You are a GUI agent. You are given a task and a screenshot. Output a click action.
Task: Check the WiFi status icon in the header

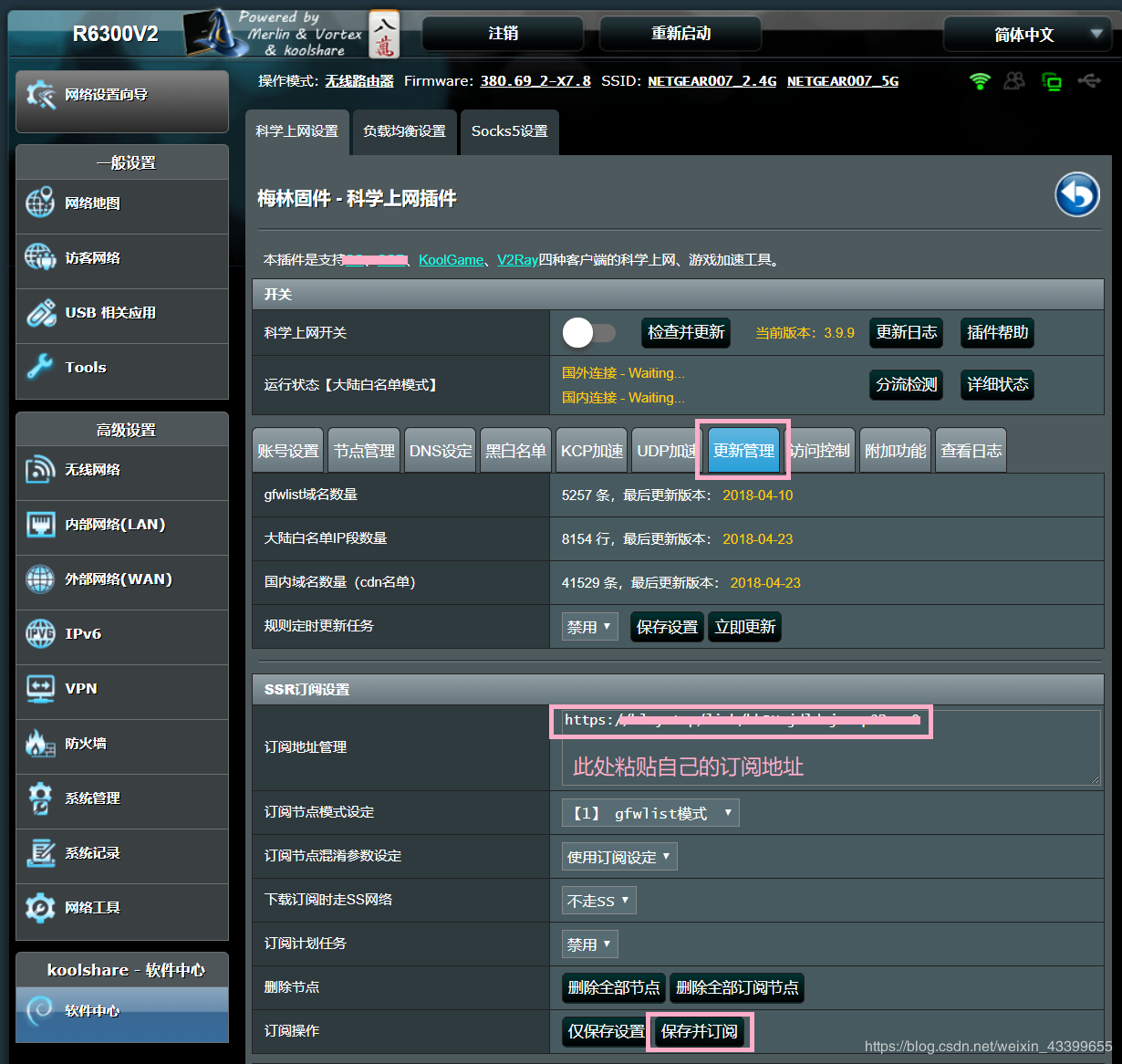[980, 81]
